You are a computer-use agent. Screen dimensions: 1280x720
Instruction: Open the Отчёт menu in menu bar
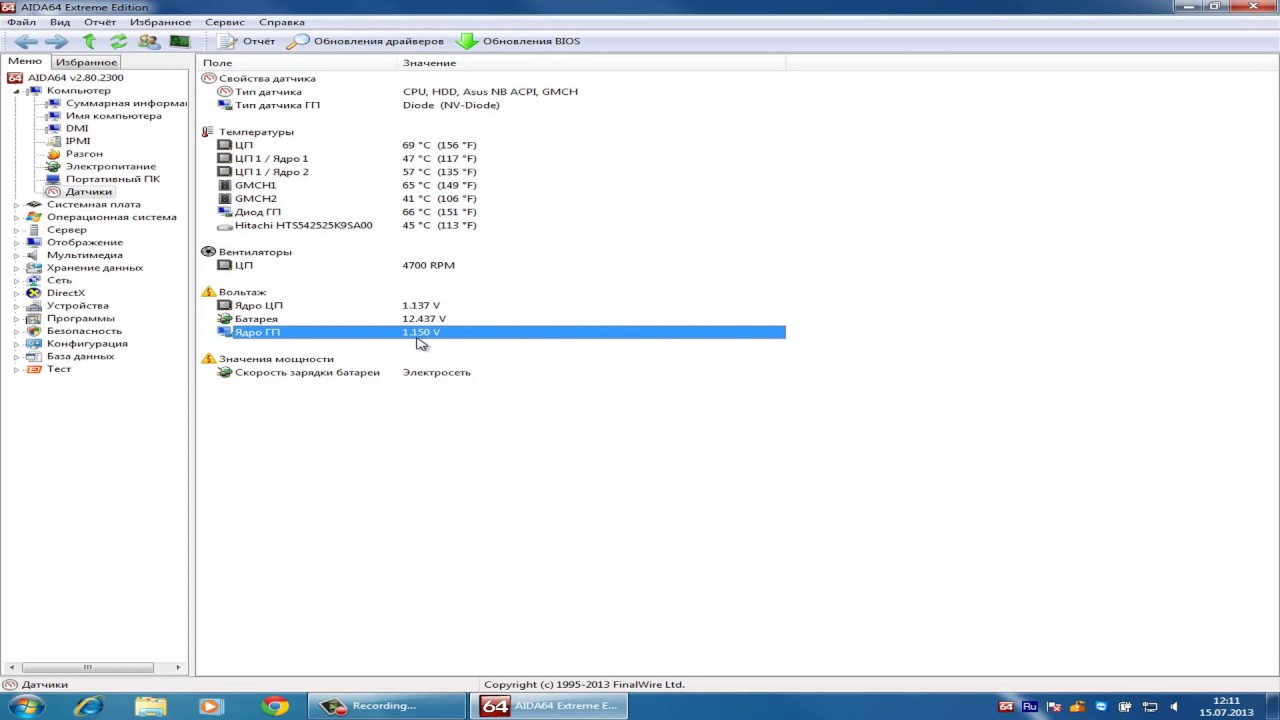pyautogui.click(x=100, y=22)
